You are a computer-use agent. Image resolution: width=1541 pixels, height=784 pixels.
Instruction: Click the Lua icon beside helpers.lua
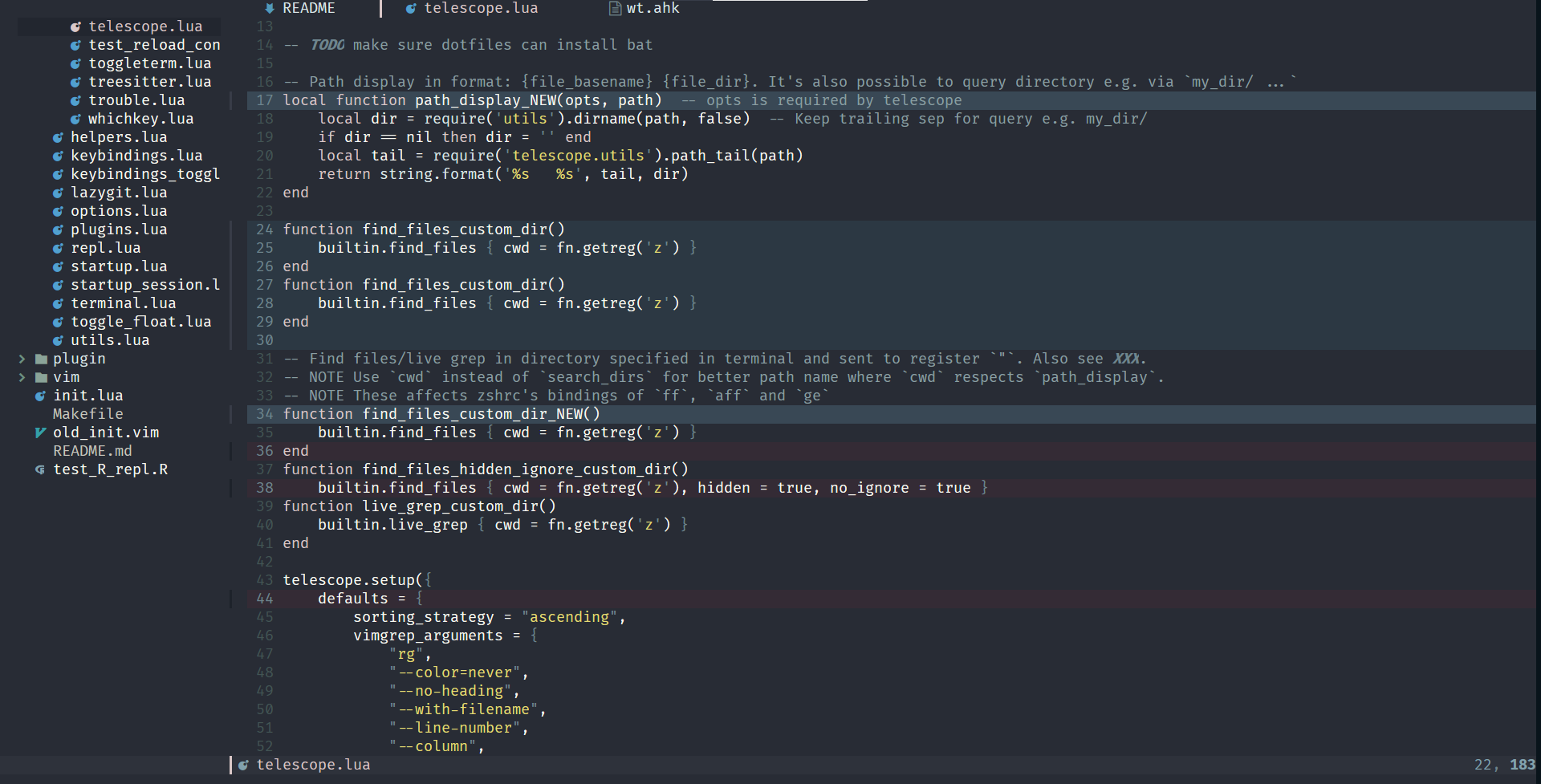(x=58, y=137)
